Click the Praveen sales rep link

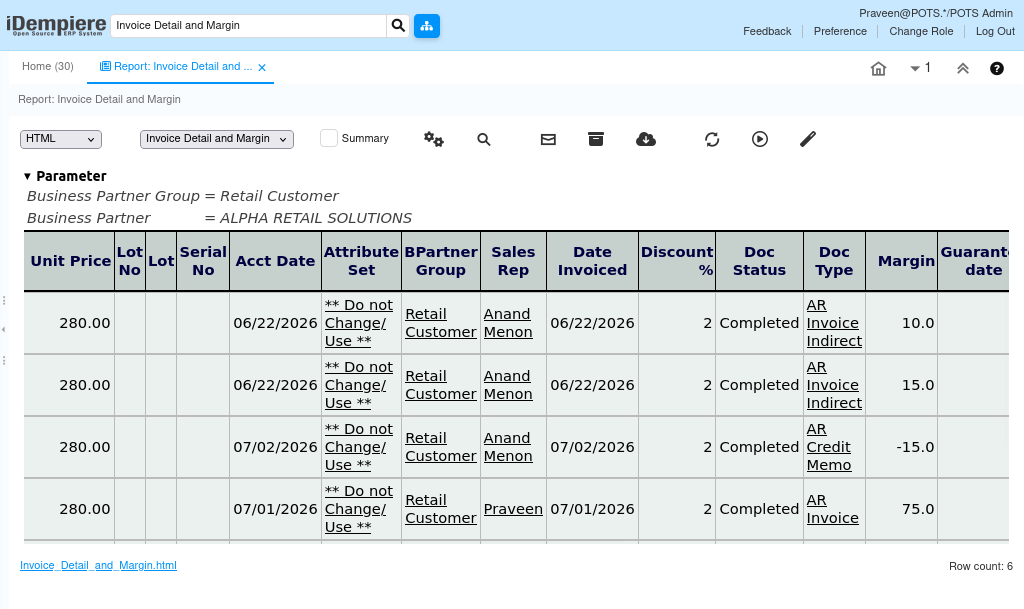(x=513, y=509)
